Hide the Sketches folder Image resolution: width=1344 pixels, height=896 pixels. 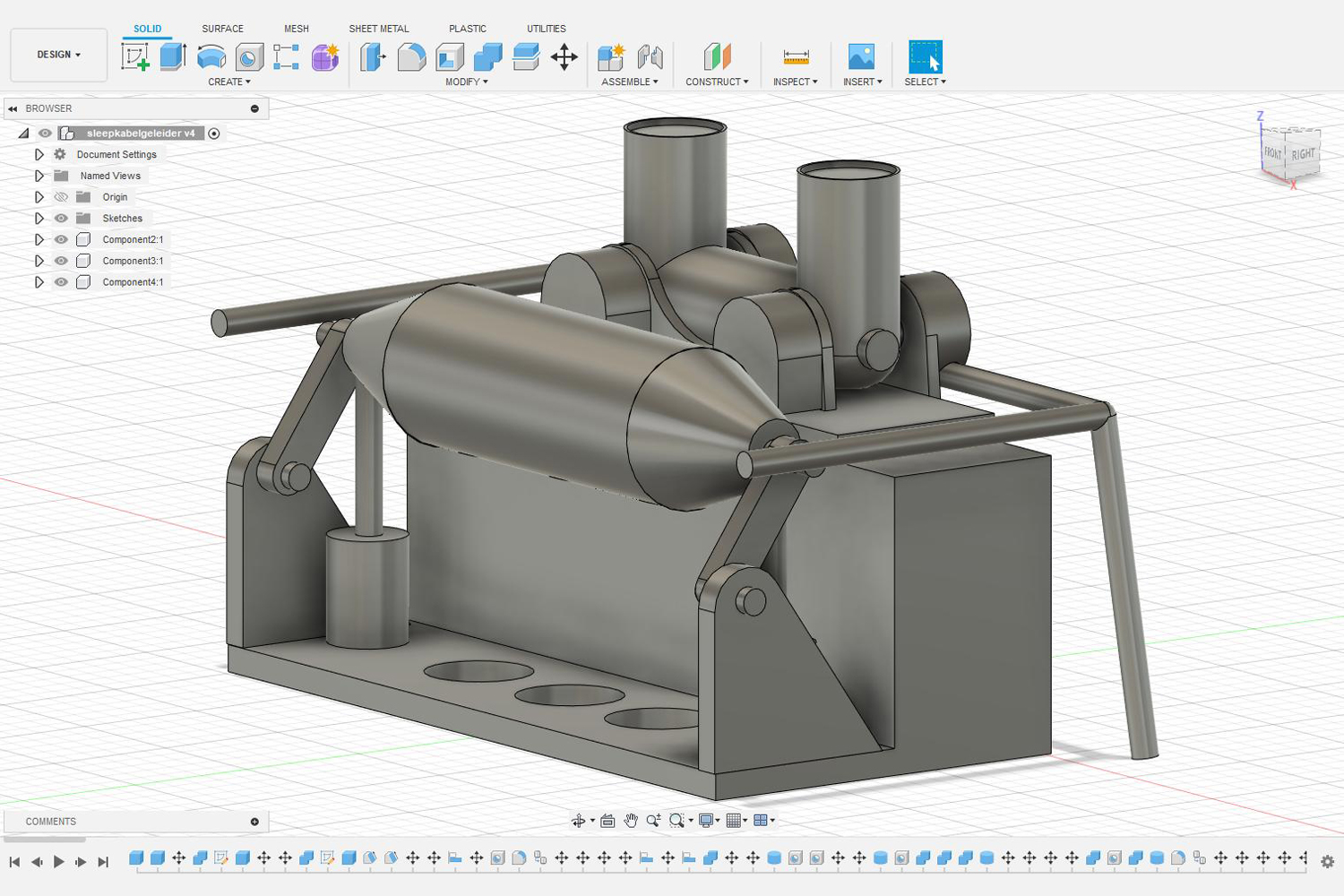click(61, 219)
